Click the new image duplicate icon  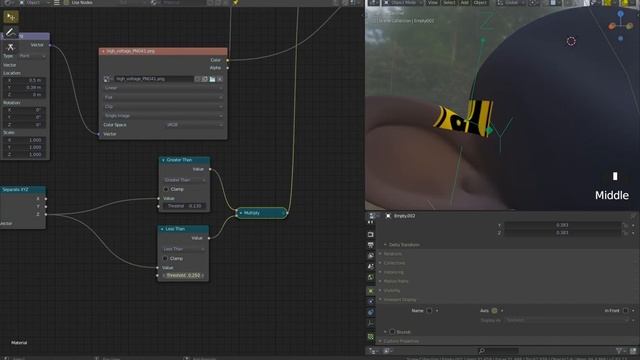[205, 79]
